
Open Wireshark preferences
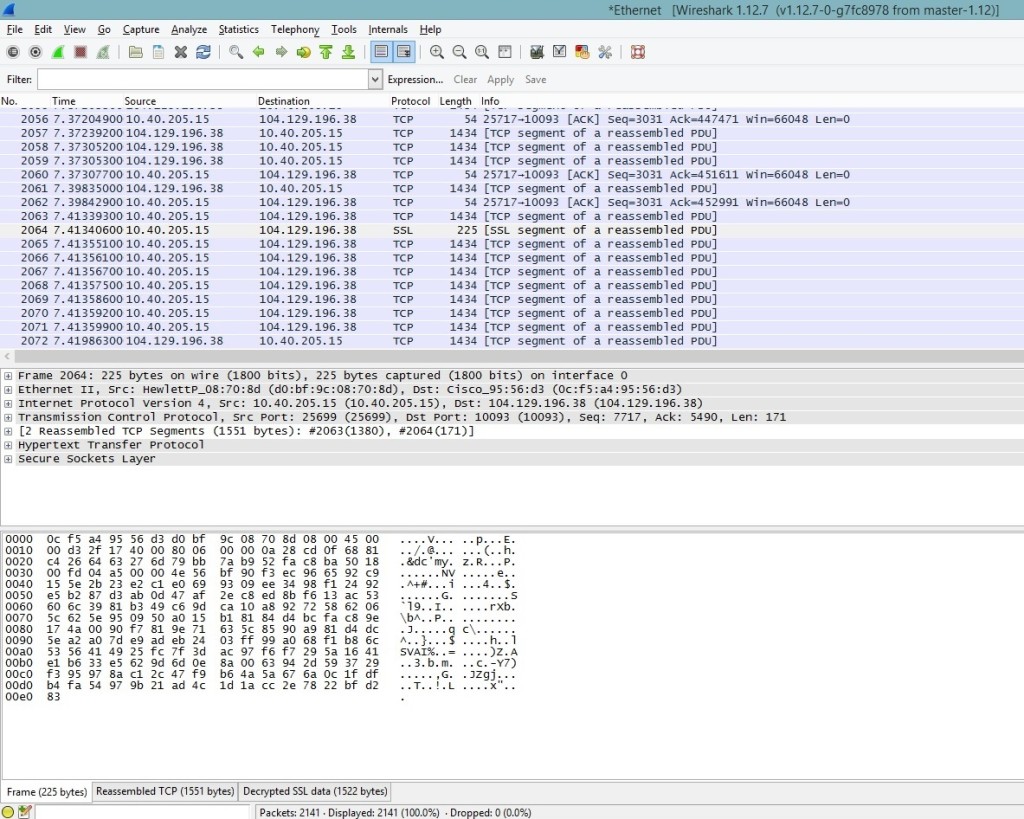tap(603, 52)
